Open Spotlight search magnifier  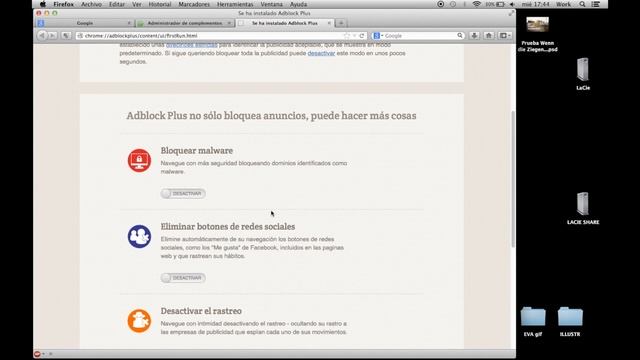point(582,4)
